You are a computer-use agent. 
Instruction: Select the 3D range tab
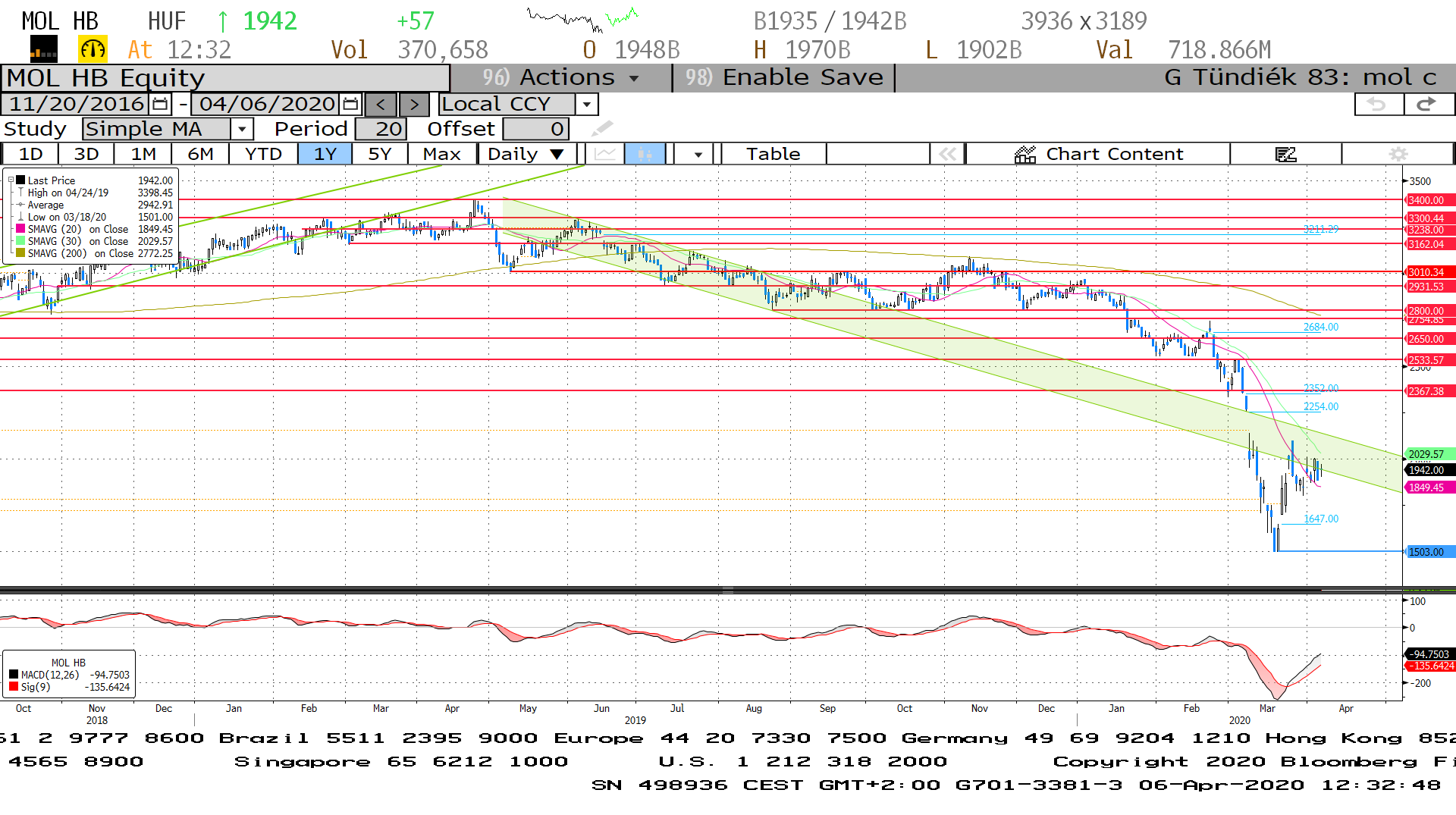click(86, 154)
